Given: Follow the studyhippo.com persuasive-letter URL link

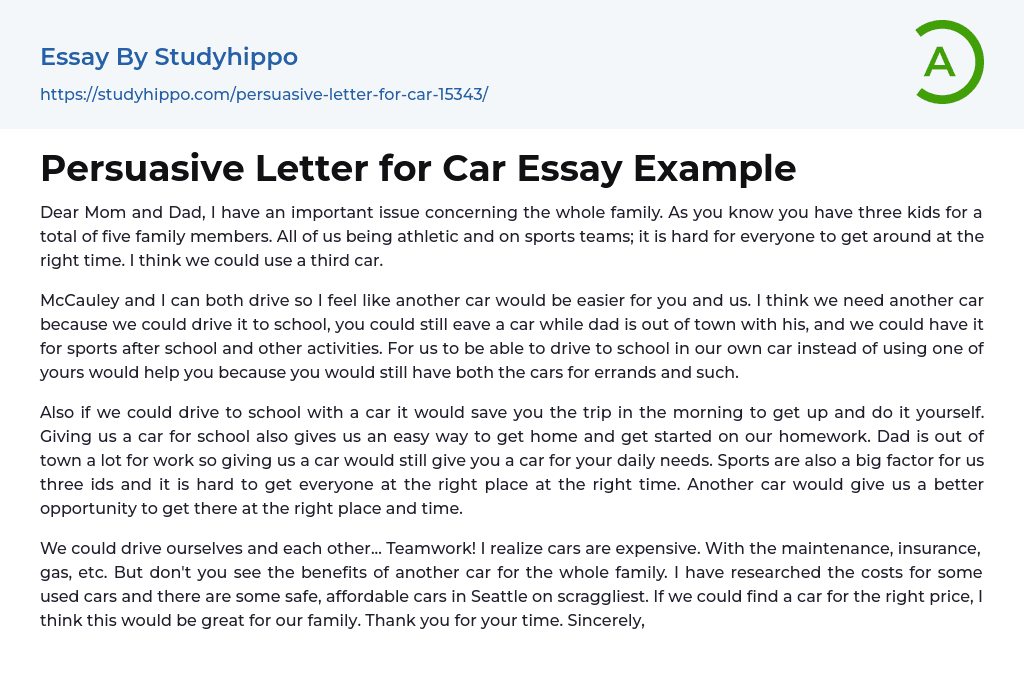Looking at the screenshot, I should [x=264, y=95].
